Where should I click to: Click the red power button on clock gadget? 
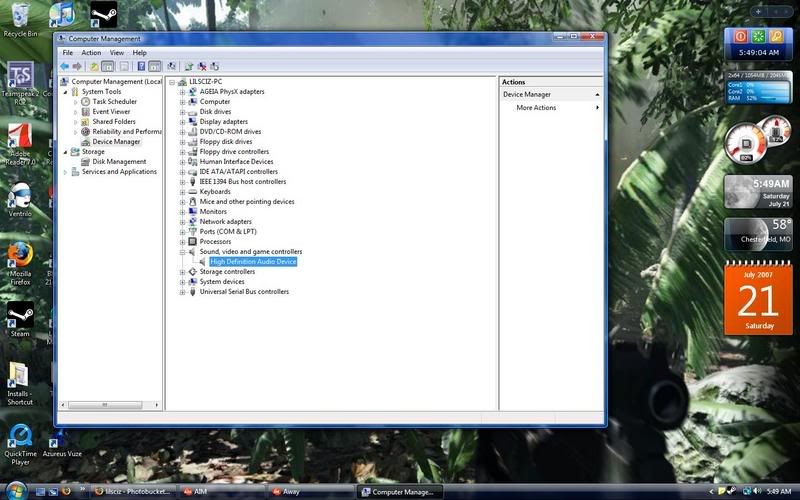(x=740, y=36)
